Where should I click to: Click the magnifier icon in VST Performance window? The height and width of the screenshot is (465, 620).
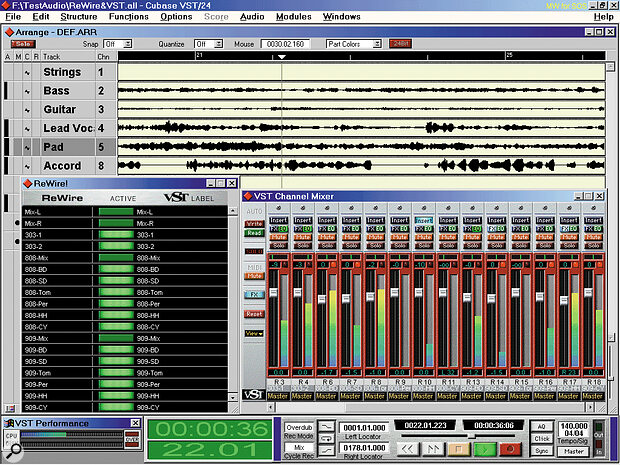click(x=15, y=450)
